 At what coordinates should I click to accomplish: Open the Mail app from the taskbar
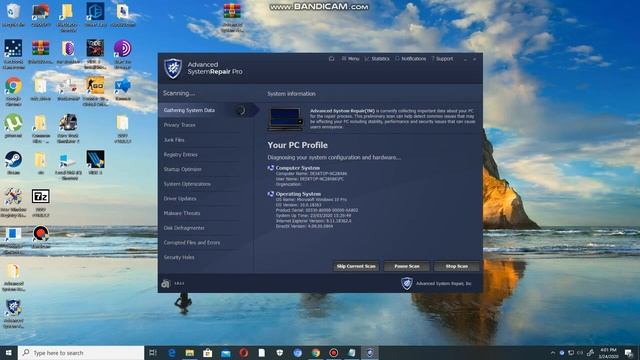pos(226,353)
